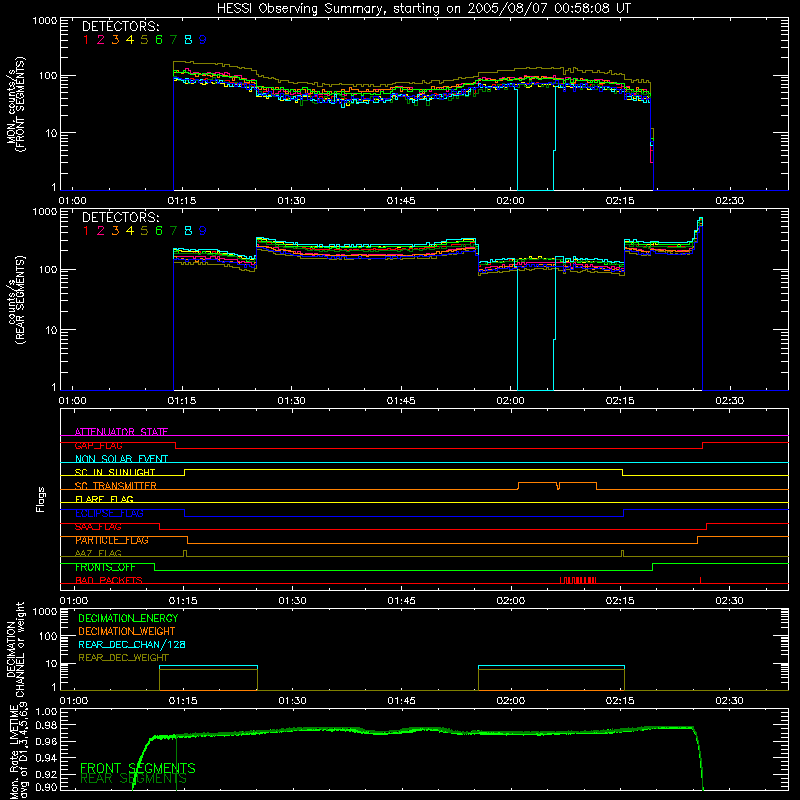Select detector 1 in front segments legend
Screen dimensions: 800x800
pos(86,40)
